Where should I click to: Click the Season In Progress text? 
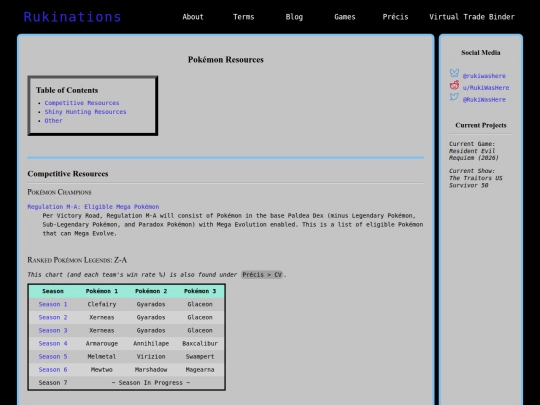click(x=151, y=383)
